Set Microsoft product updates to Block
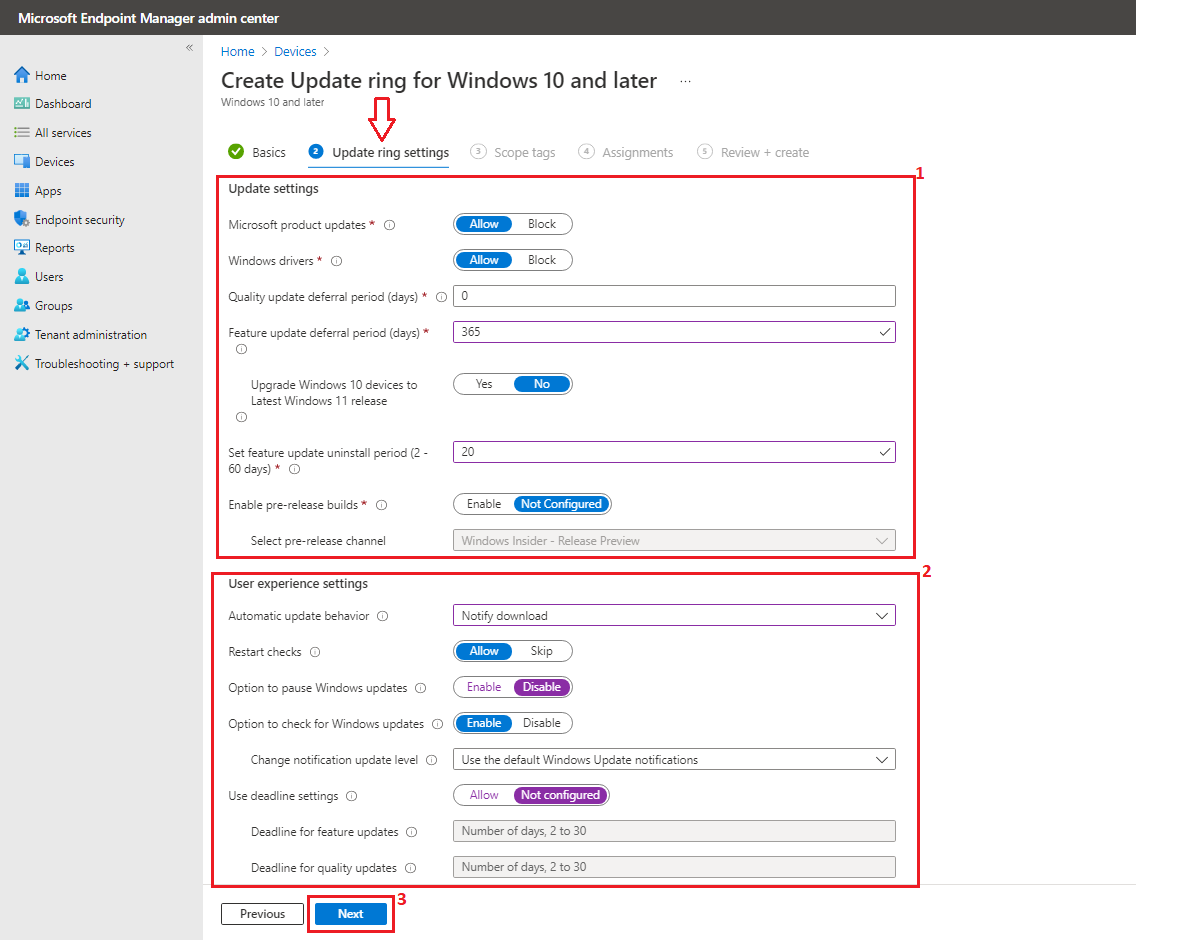The image size is (1189, 941). click(x=541, y=224)
